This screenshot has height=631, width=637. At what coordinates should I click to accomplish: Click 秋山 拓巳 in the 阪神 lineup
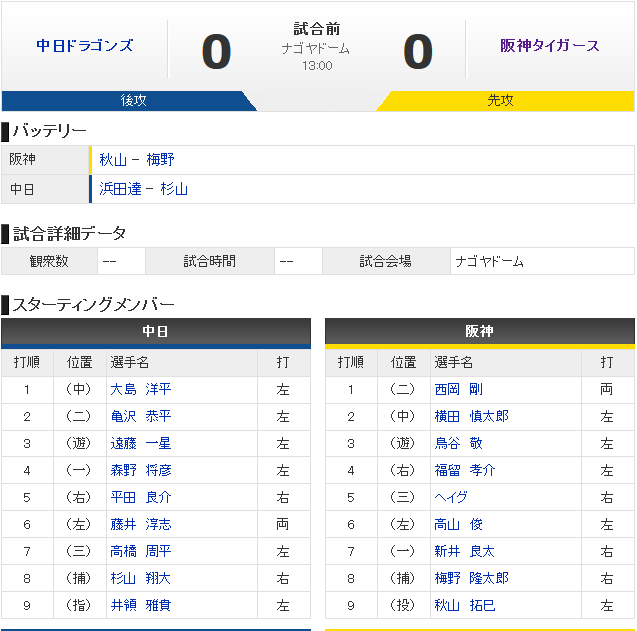click(465, 605)
